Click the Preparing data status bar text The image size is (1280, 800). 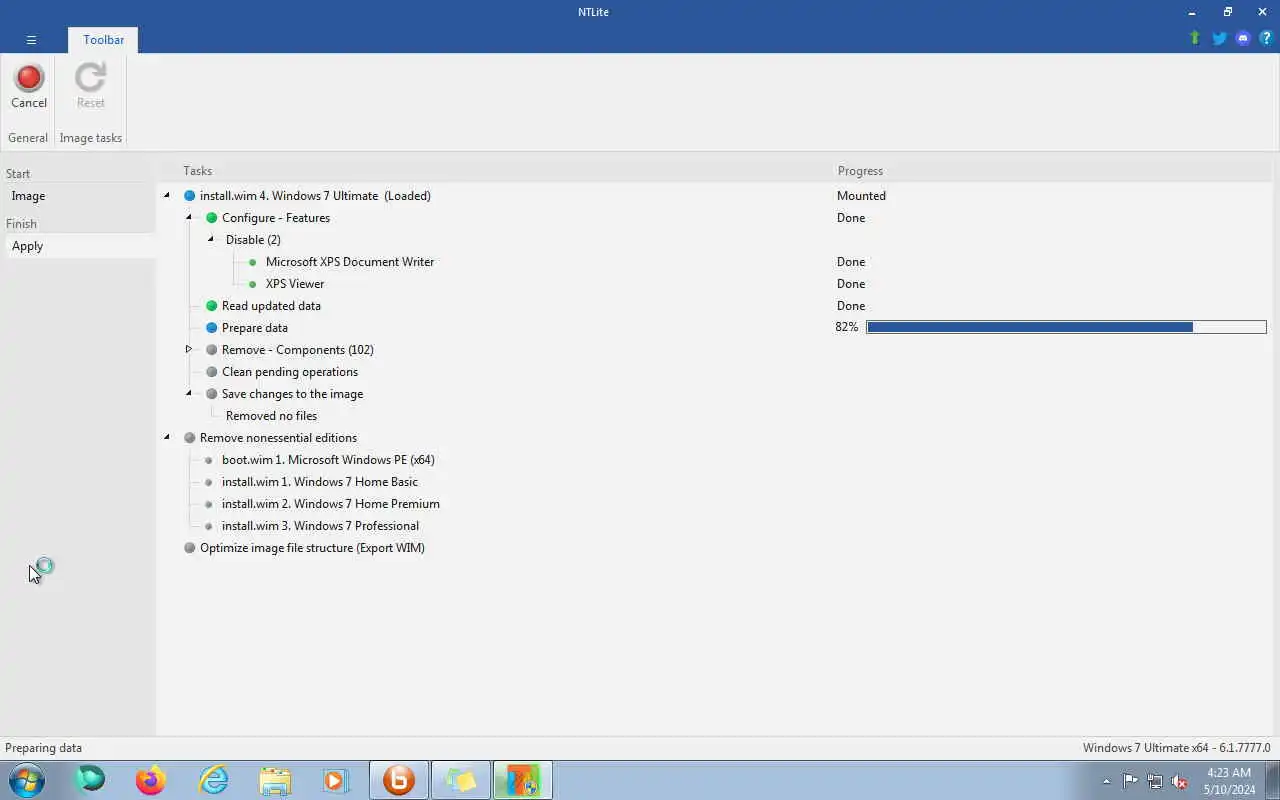44,748
